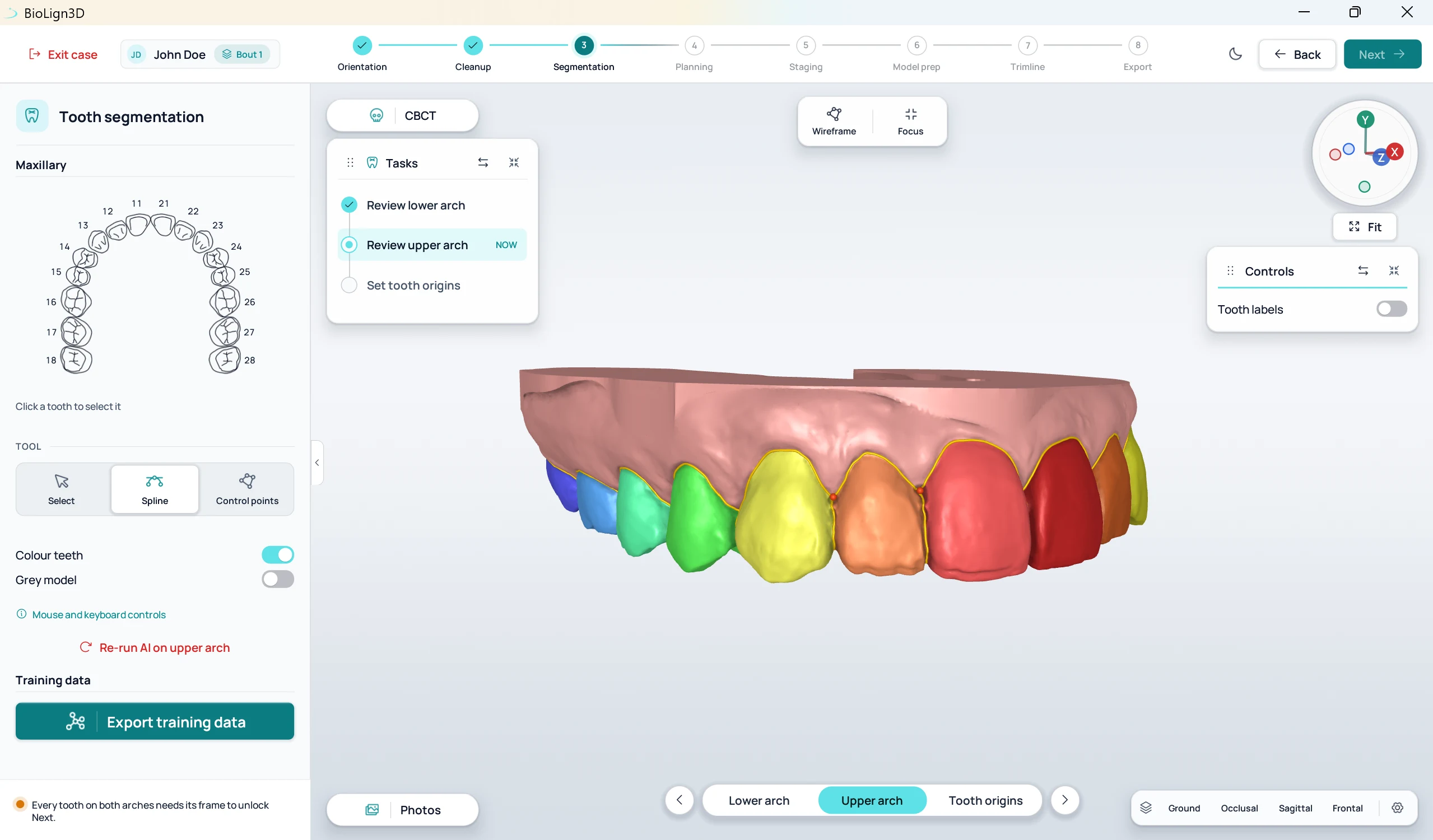This screenshot has height=840, width=1433.
Task: Switch to the Tooth origins tab
Action: coord(985,800)
